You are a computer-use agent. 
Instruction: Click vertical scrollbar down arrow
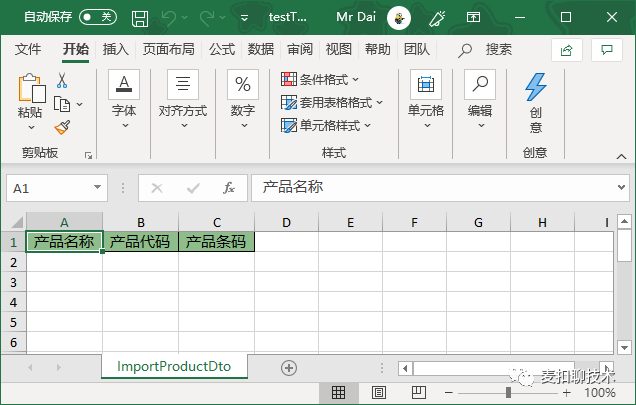click(x=624, y=347)
